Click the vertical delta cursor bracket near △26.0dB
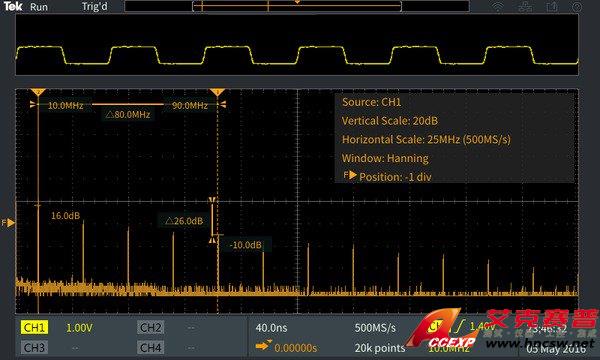 click(x=212, y=220)
